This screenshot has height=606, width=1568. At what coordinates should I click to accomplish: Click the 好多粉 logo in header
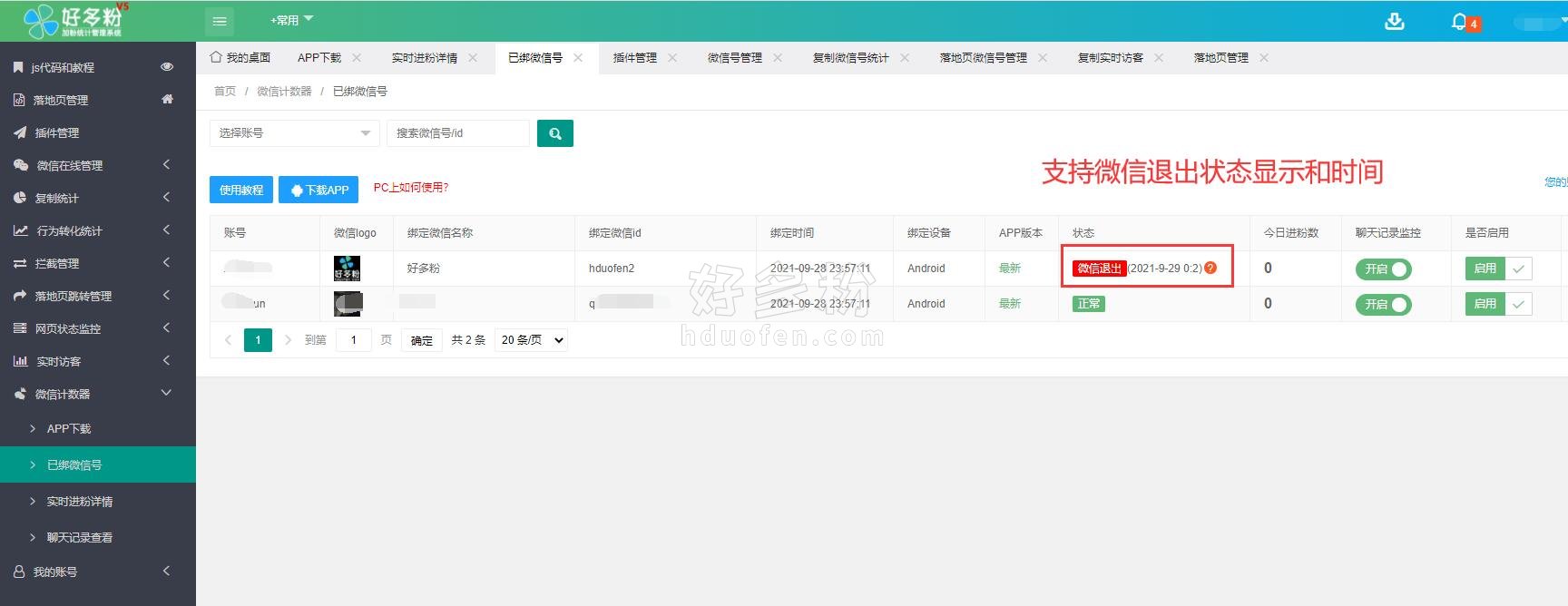coord(75,20)
